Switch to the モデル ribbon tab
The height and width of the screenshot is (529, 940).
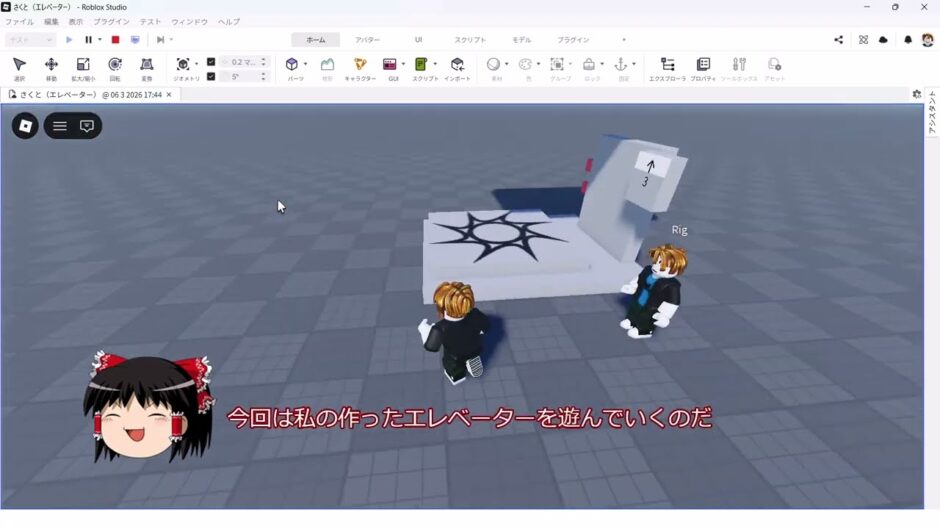(x=521, y=40)
